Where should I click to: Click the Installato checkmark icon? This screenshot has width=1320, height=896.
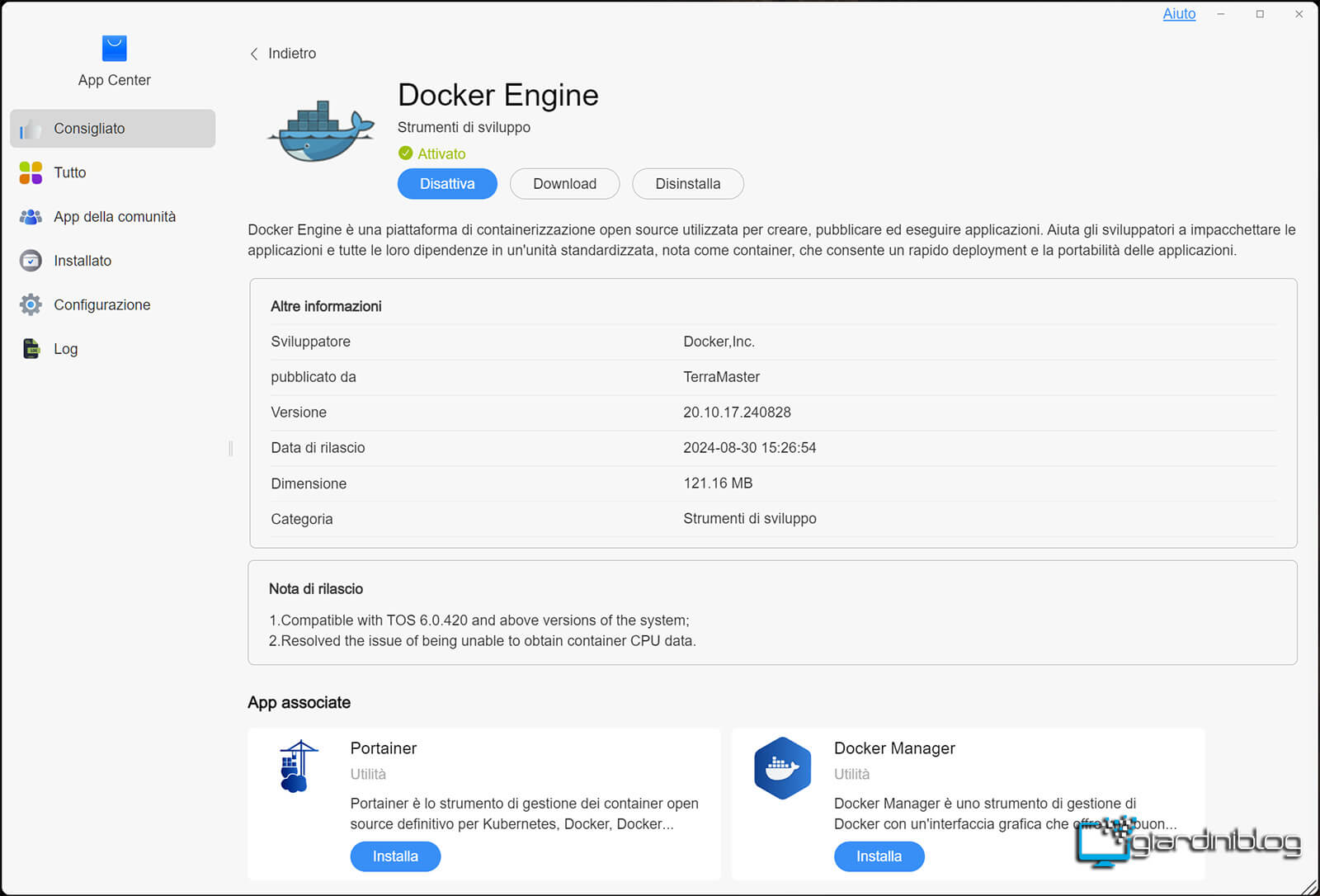pyautogui.click(x=31, y=261)
